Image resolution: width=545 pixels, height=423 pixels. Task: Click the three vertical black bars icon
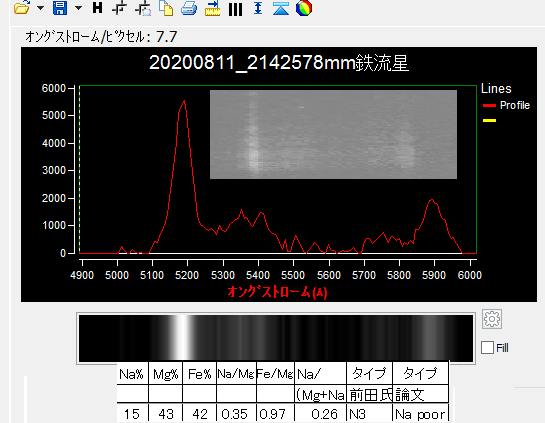(235, 9)
